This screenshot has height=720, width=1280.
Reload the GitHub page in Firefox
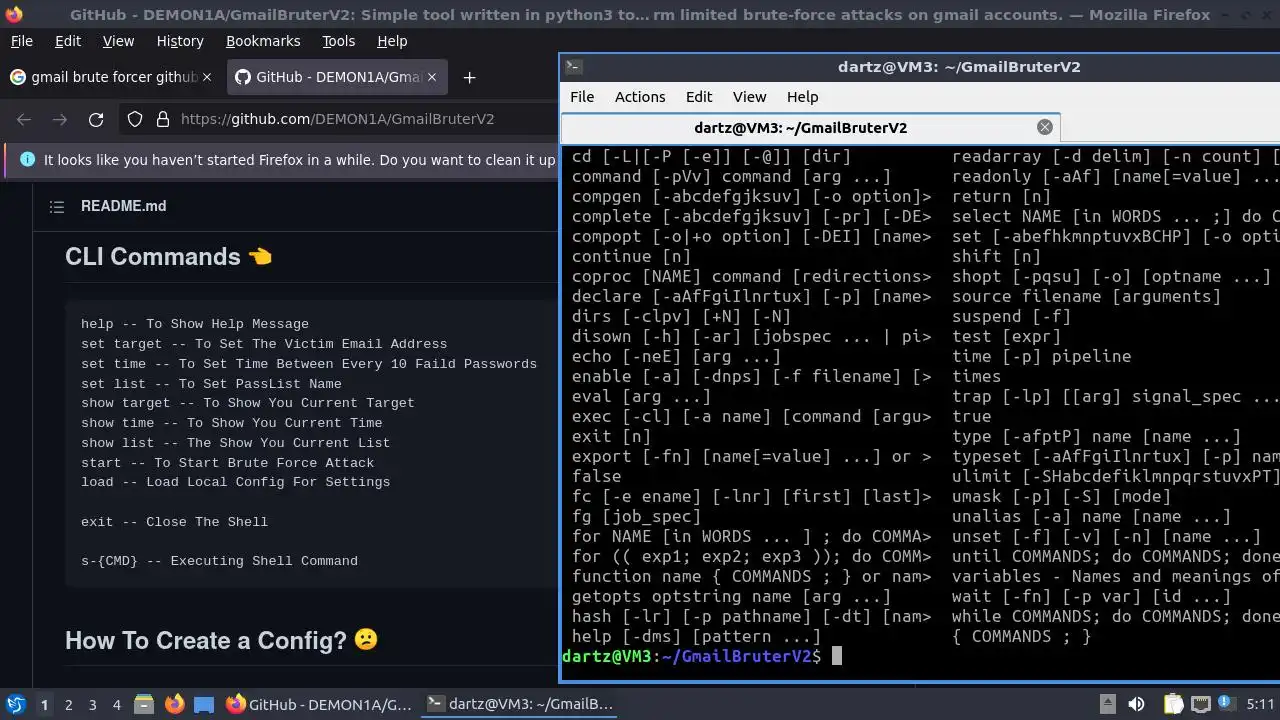(96, 119)
